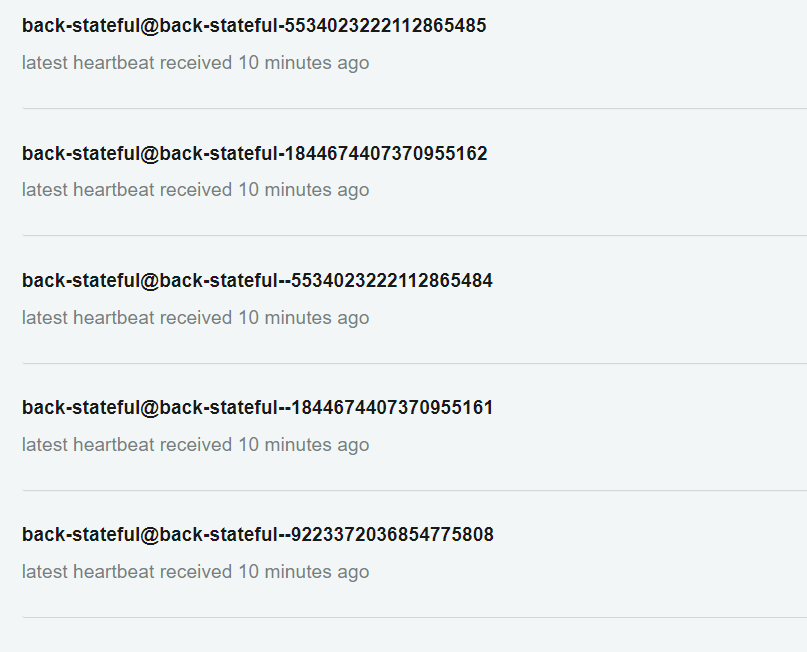Click heartbeat status under the 5534023222112865485 node
The image size is (807, 652).
coord(196,63)
